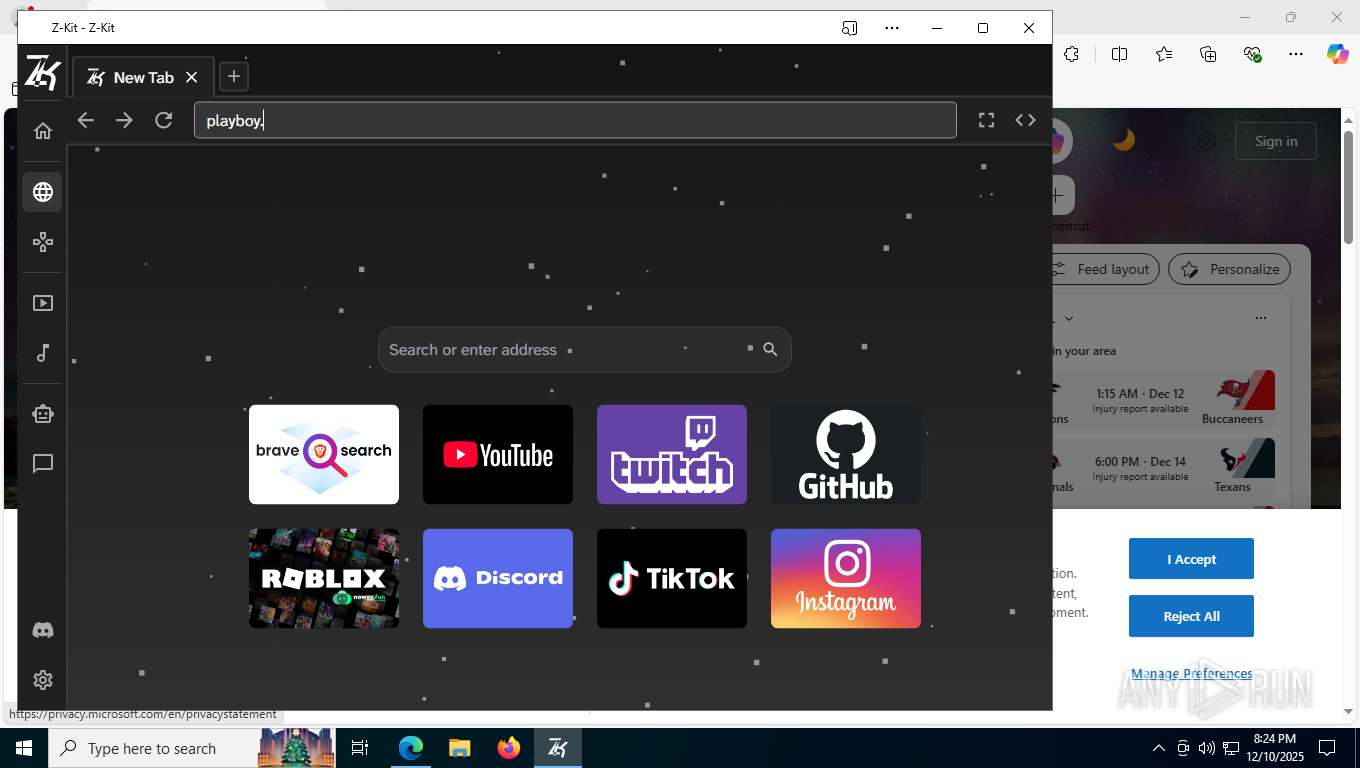Open Copilot icon in Edge toolbar
Viewport: 1360px width, 768px height.
point(1338,54)
